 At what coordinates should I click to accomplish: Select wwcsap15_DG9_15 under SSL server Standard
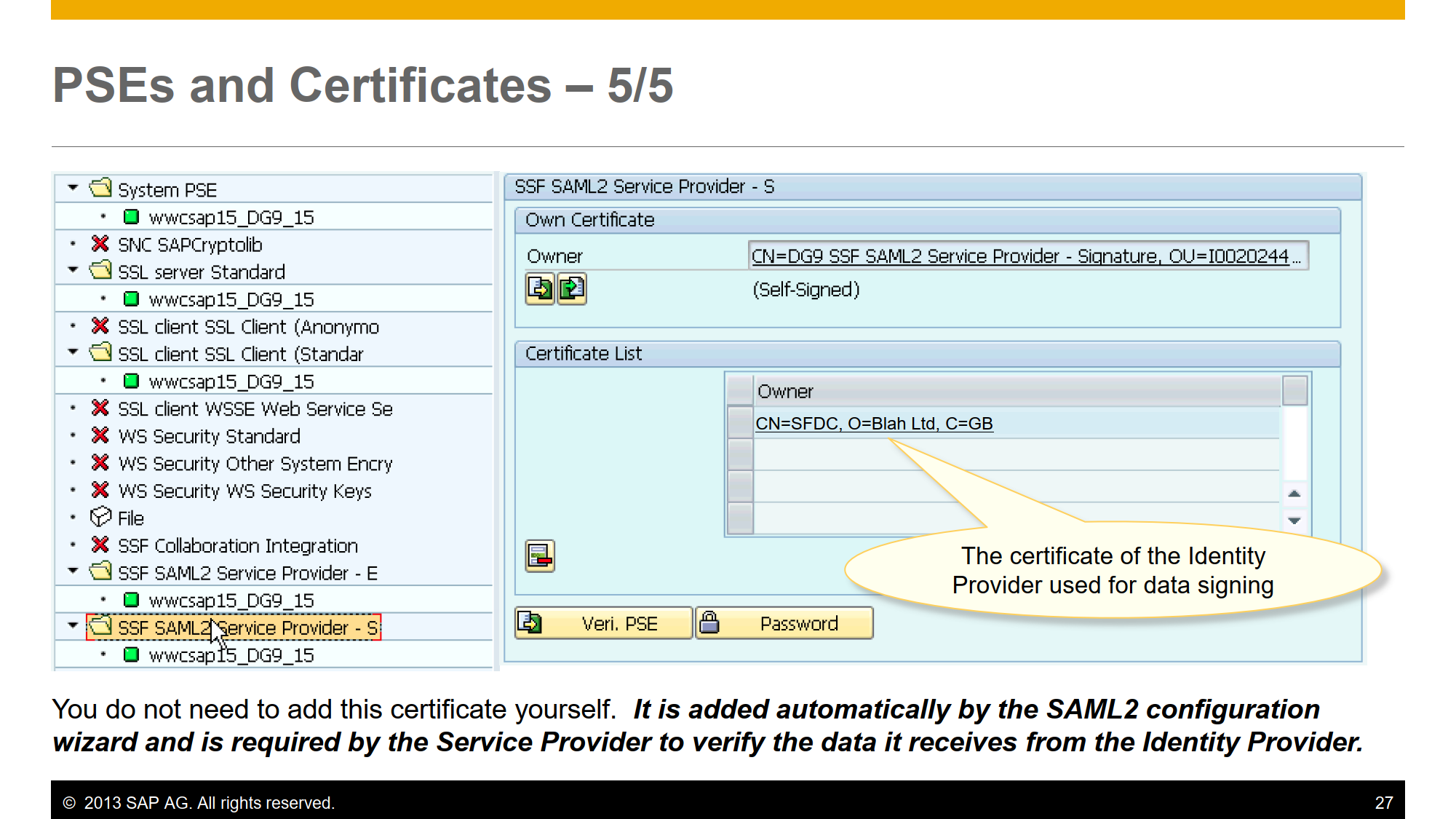pyautogui.click(x=231, y=299)
